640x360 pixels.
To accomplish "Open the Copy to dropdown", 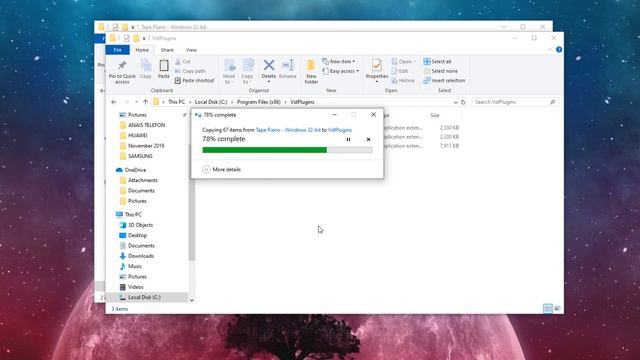I will pyautogui.click(x=247, y=71).
